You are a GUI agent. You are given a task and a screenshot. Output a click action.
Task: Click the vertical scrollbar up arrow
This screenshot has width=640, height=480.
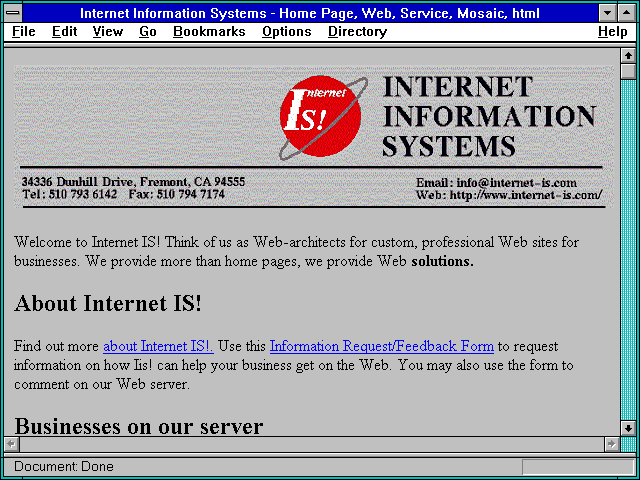tap(628, 56)
